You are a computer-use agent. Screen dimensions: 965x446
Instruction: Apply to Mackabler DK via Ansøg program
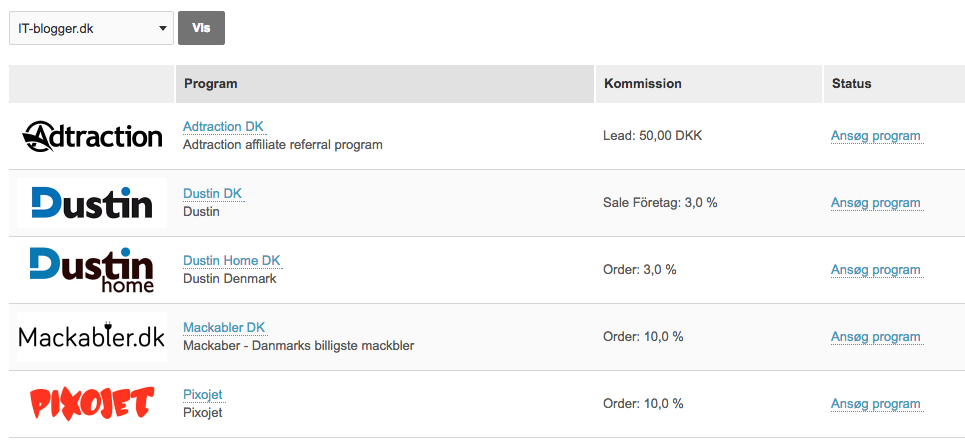876,337
